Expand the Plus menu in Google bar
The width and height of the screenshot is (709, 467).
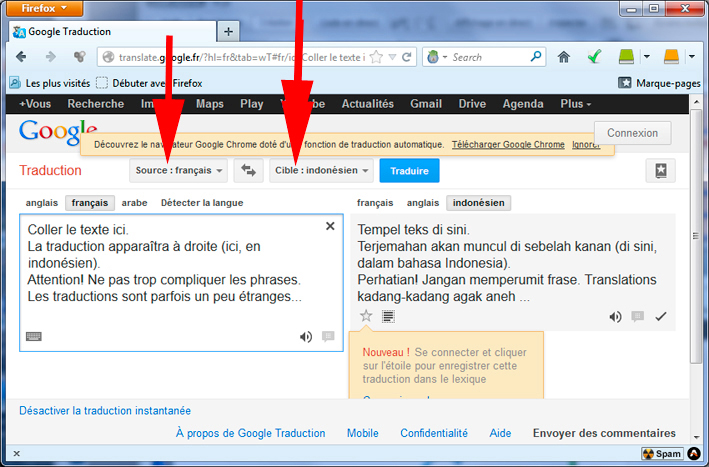tap(576, 104)
